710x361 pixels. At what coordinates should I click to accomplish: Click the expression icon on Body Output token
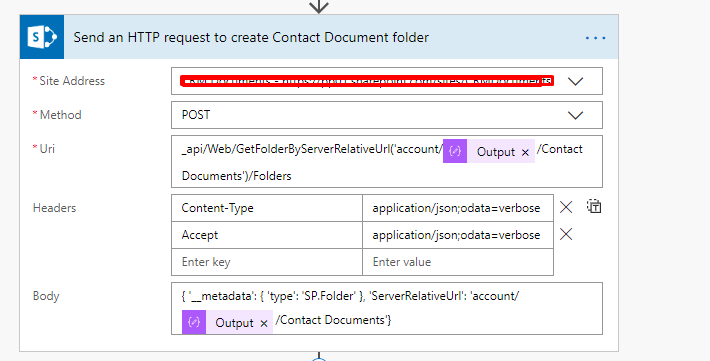[194, 322]
